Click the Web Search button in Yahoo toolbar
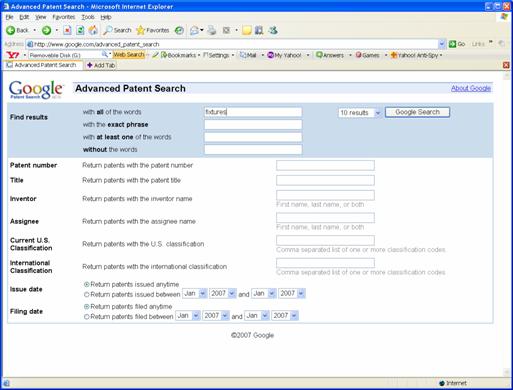The width and height of the screenshot is (513, 390). point(129,55)
